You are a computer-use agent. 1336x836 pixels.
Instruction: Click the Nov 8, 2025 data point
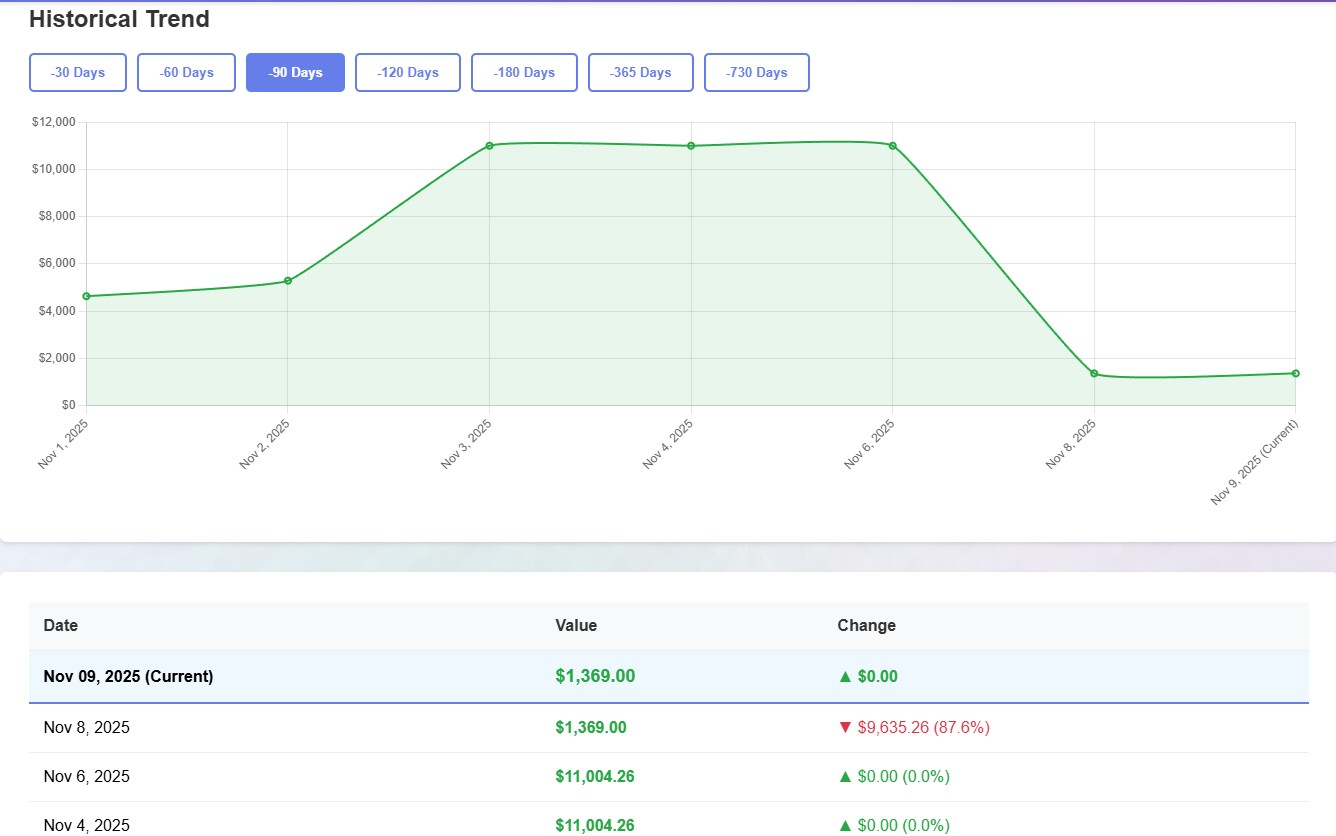click(1094, 373)
